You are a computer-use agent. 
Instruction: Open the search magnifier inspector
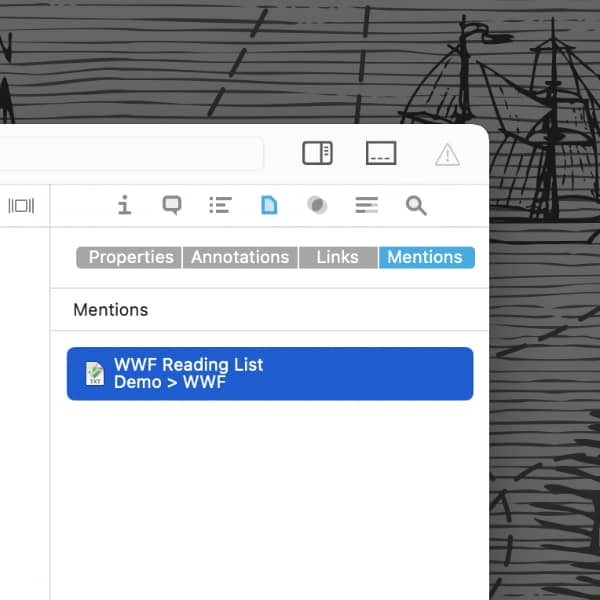tap(416, 205)
